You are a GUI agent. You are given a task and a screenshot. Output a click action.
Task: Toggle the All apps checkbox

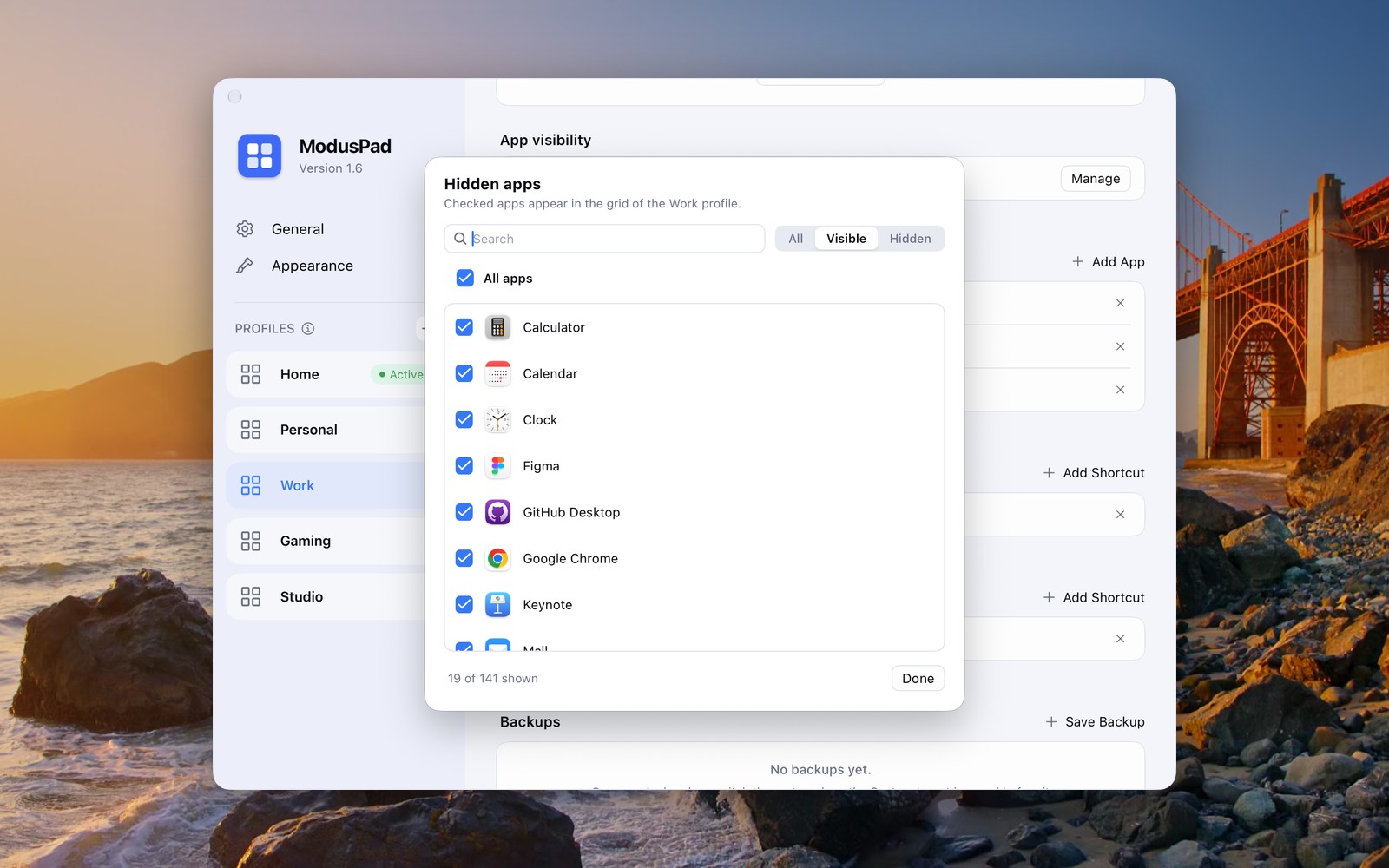(x=465, y=278)
